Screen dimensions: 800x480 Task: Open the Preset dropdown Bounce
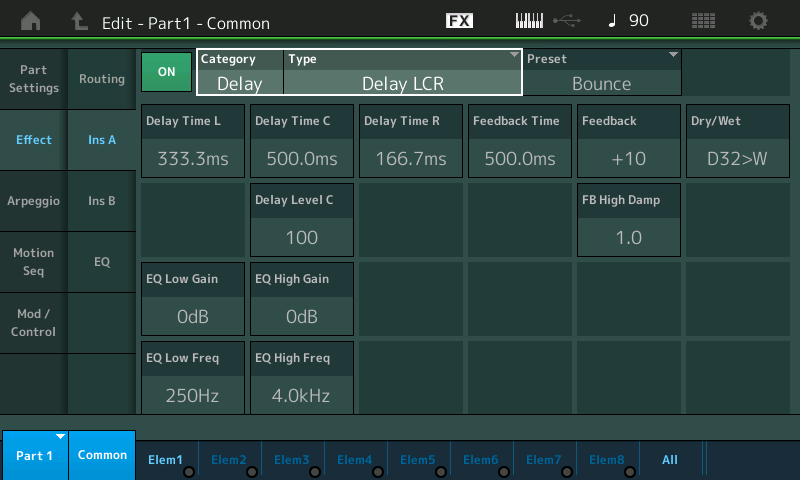coord(602,73)
